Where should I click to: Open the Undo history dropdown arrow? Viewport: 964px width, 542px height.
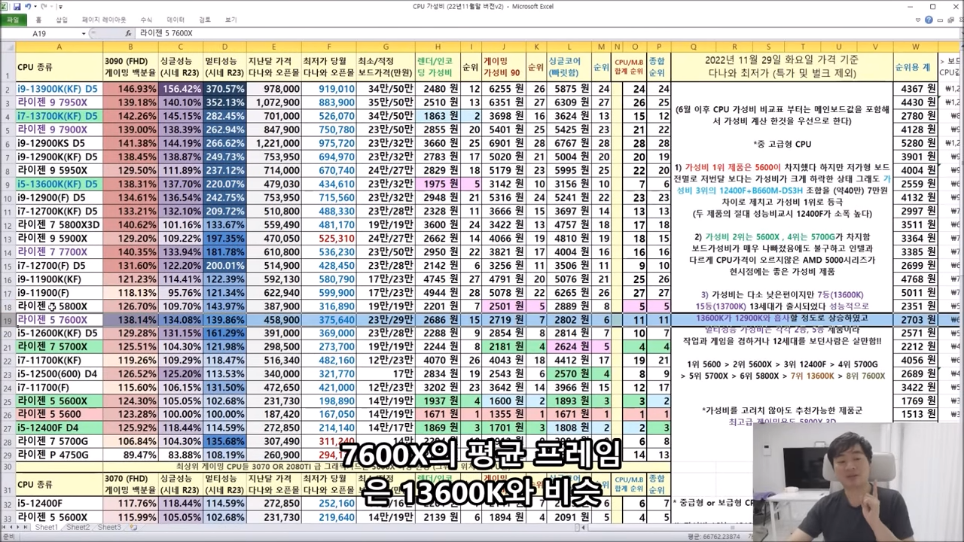(35, 7)
